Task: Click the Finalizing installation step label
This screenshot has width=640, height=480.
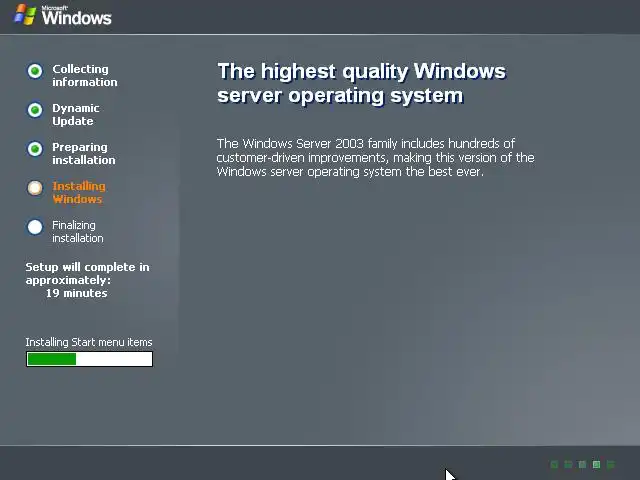Action: click(78, 231)
